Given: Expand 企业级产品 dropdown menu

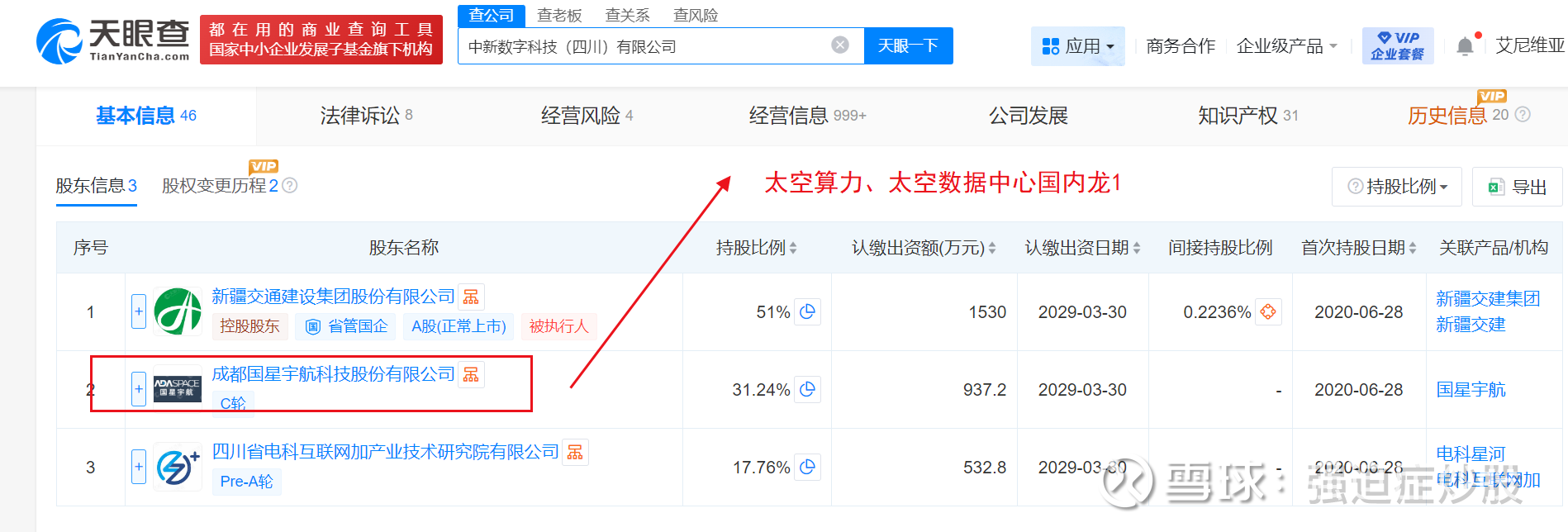Looking at the screenshot, I should (x=1286, y=46).
